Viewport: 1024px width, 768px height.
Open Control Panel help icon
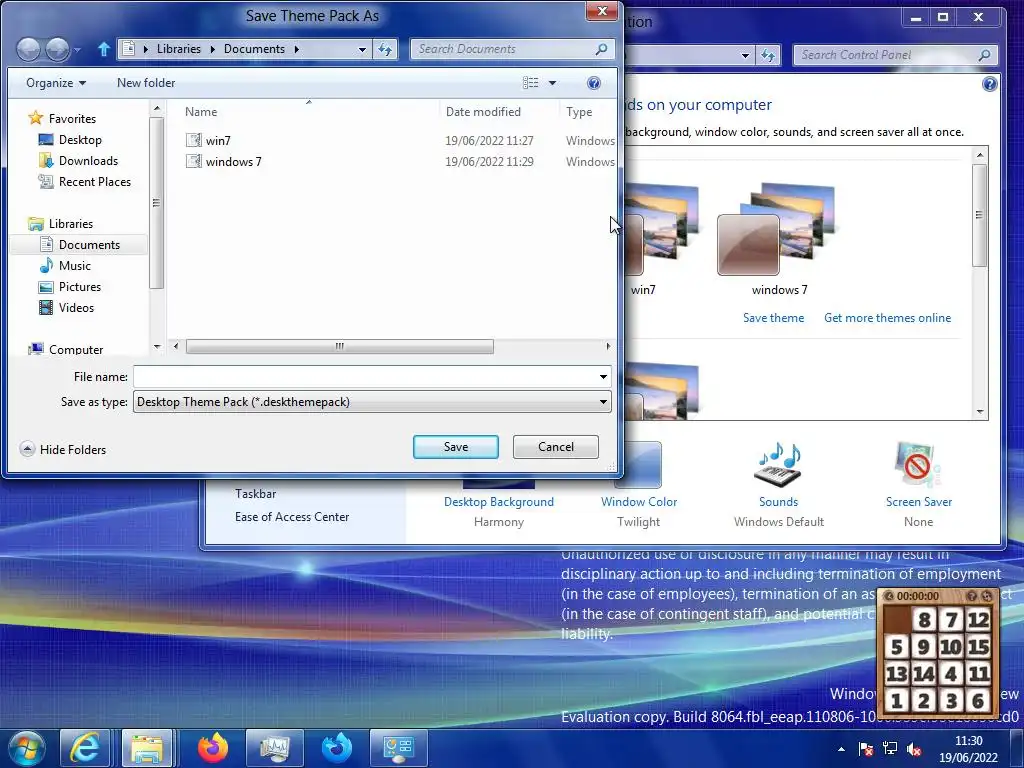tap(990, 84)
